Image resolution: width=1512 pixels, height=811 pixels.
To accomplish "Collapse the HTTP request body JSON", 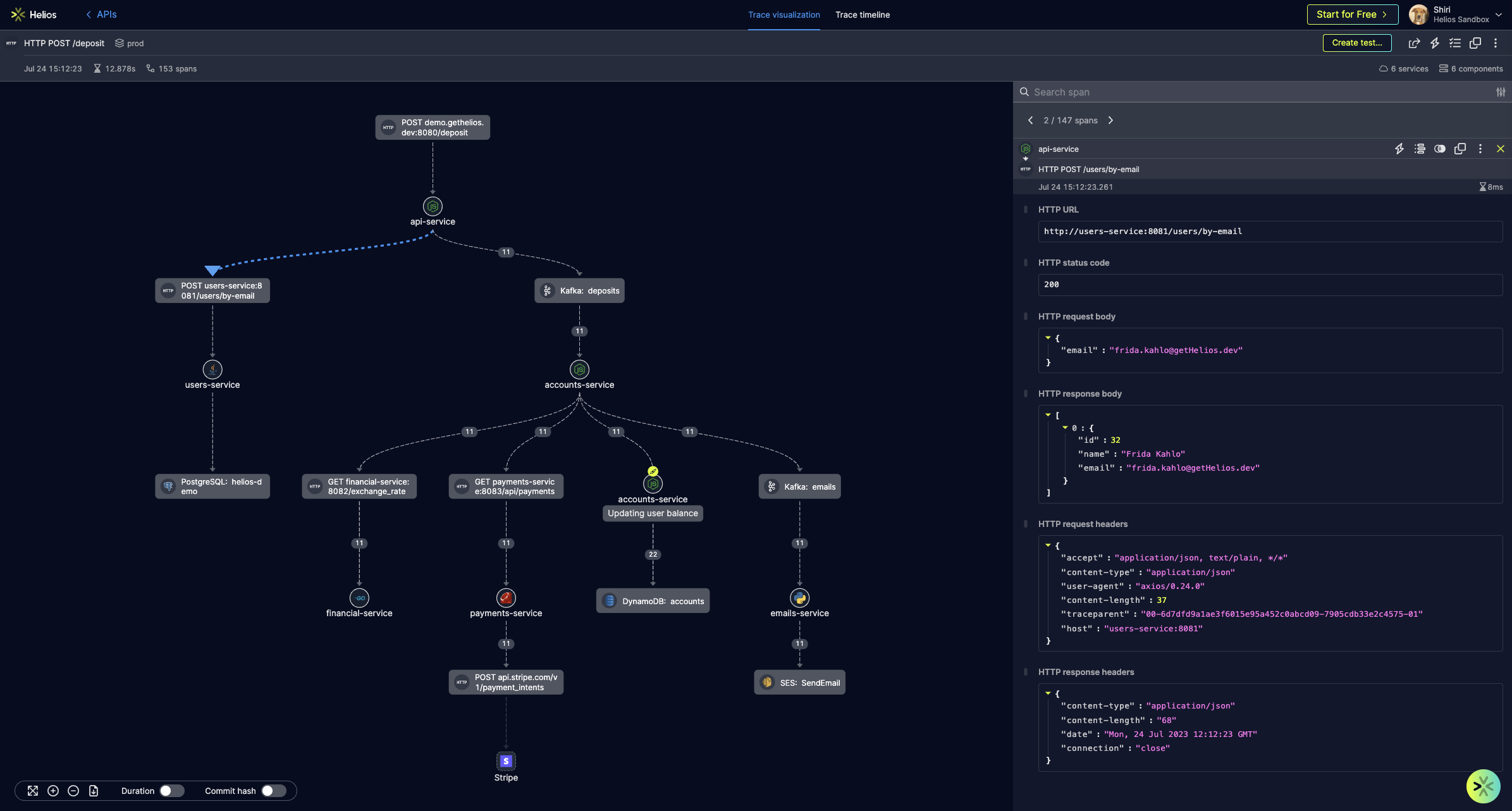I will (x=1048, y=338).
